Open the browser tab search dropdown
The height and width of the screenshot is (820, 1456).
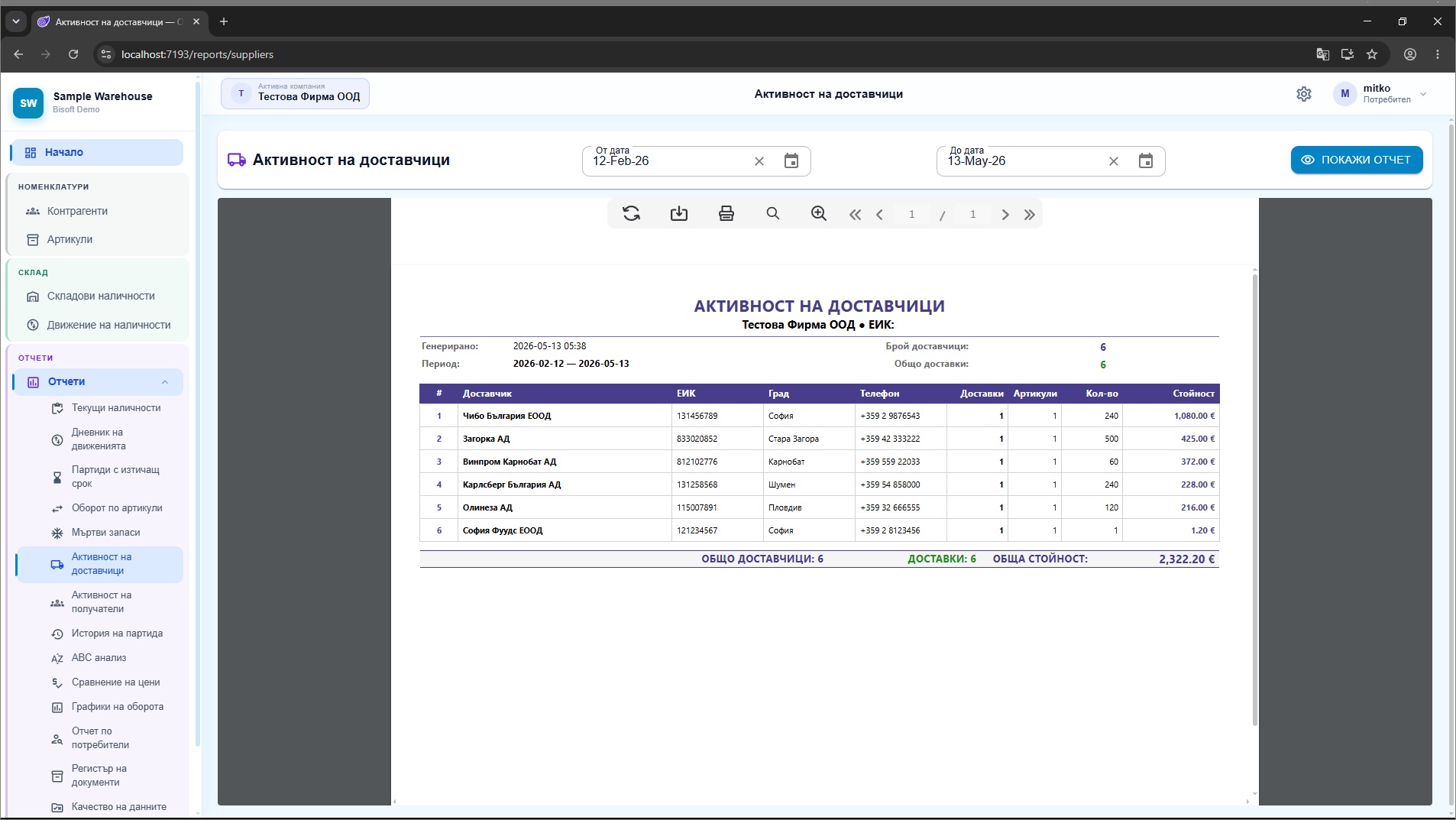pos(15,21)
